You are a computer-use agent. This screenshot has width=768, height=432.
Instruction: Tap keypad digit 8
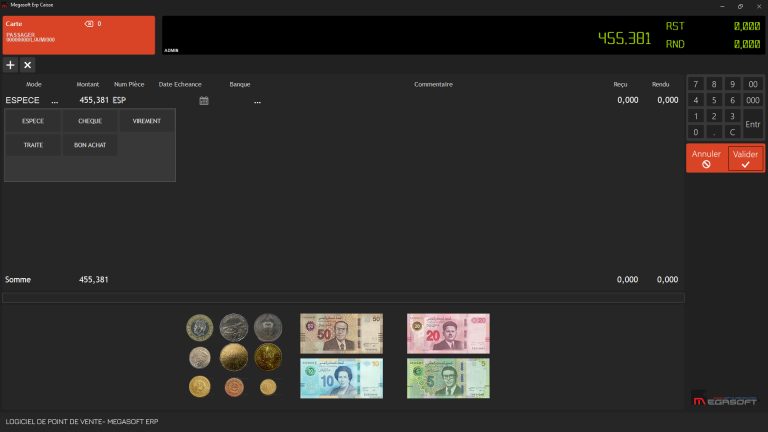coord(714,84)
